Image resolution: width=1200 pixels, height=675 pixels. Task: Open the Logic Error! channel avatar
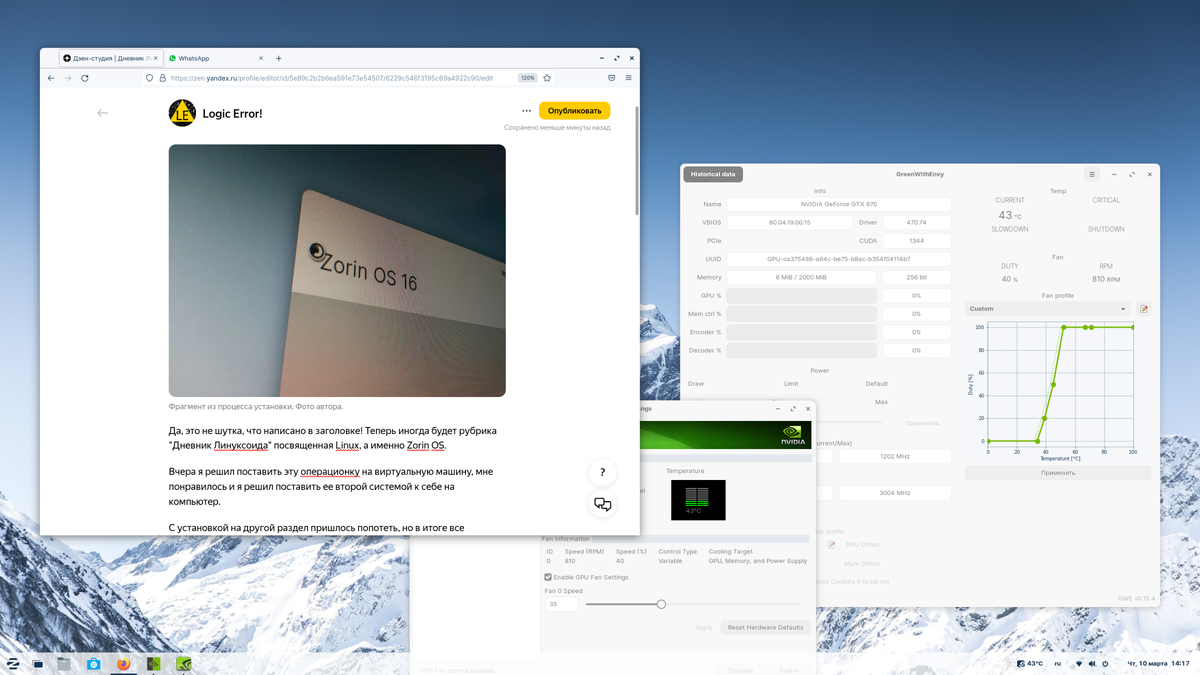click(x=182, y=113)
